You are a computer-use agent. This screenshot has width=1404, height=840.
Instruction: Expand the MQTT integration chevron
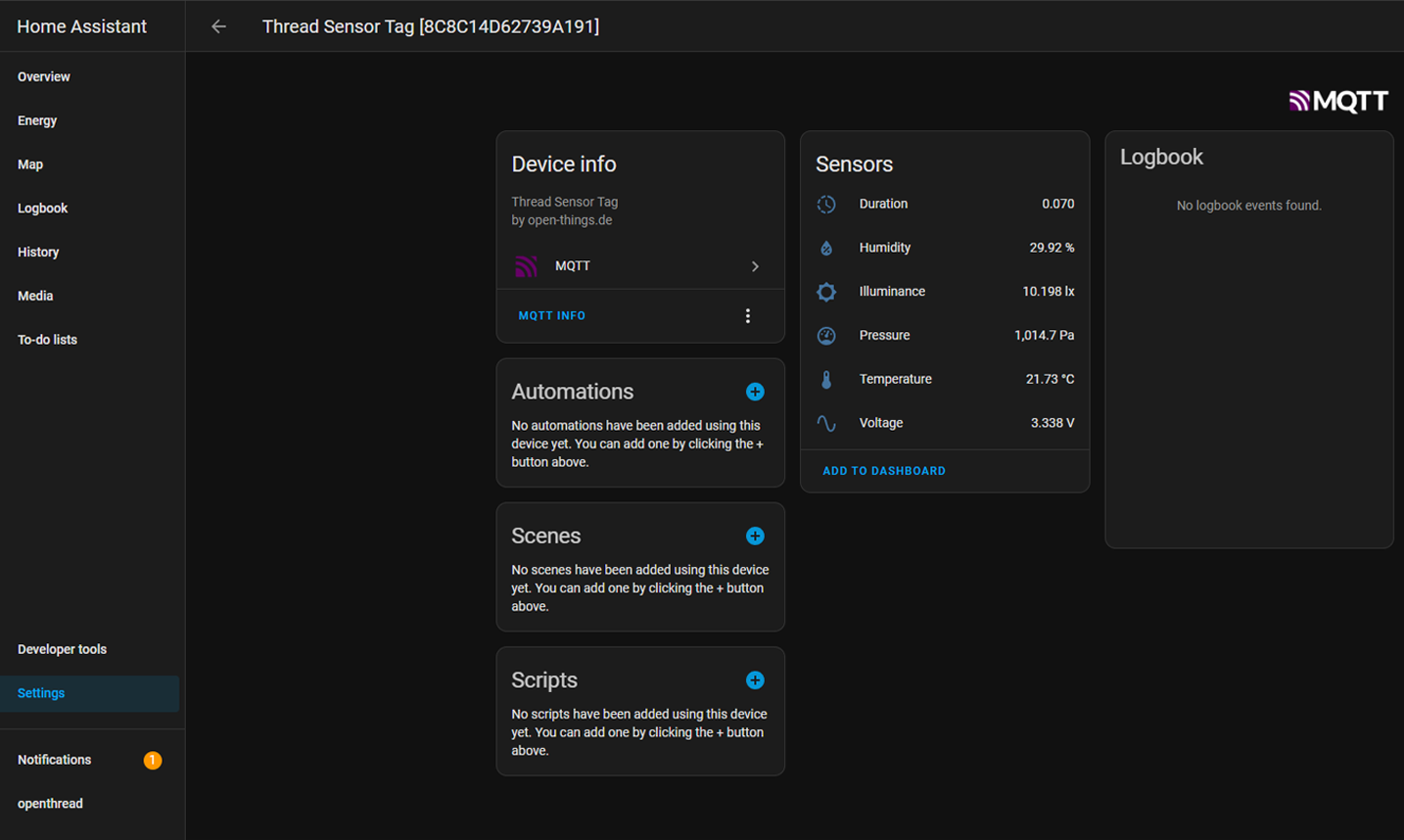click(x=755, y=266)
